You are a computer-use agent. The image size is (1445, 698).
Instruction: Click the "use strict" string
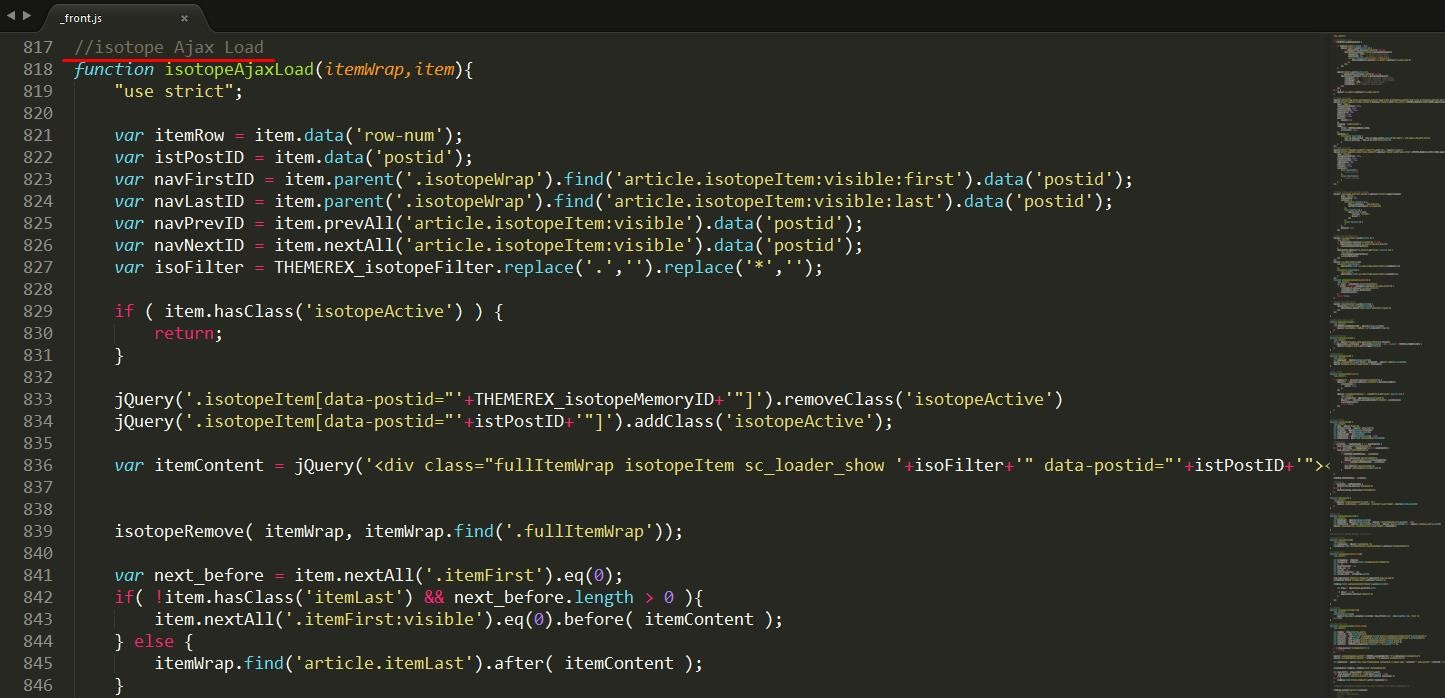click(178, 91)
